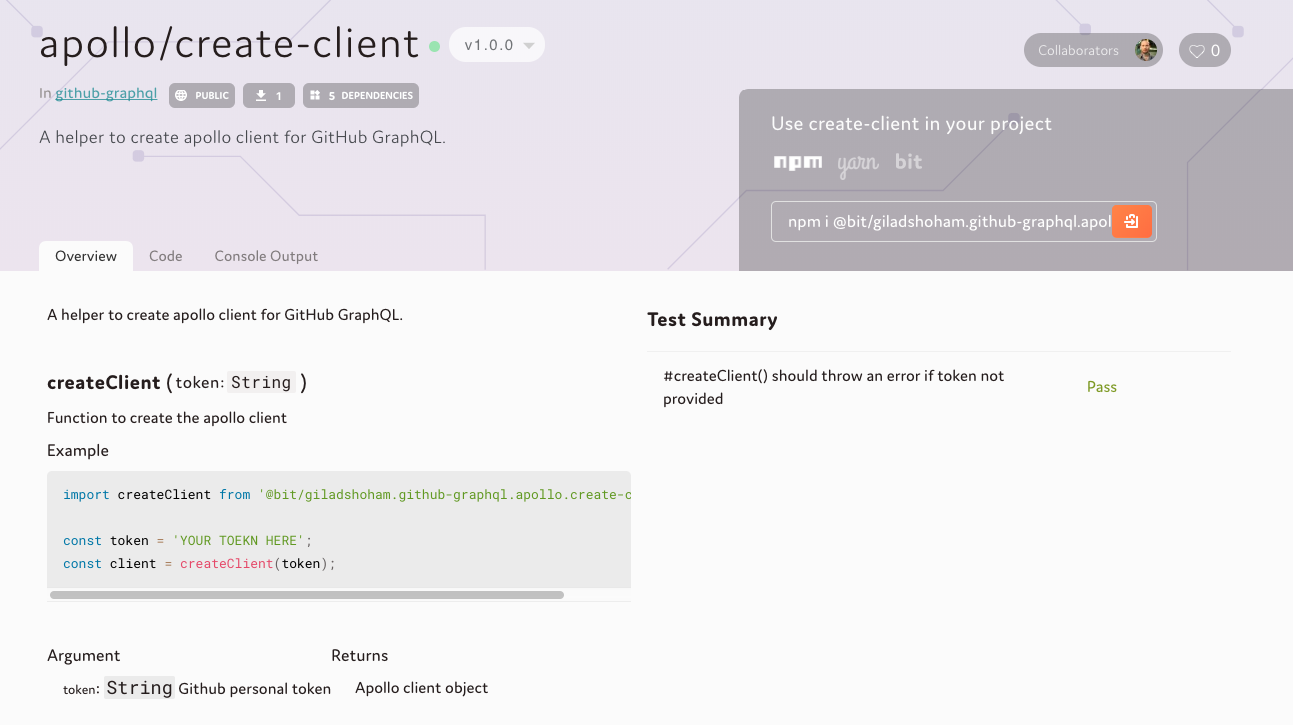Click the npm install command field
The image size is (1293, 725).
click(940, 222)
